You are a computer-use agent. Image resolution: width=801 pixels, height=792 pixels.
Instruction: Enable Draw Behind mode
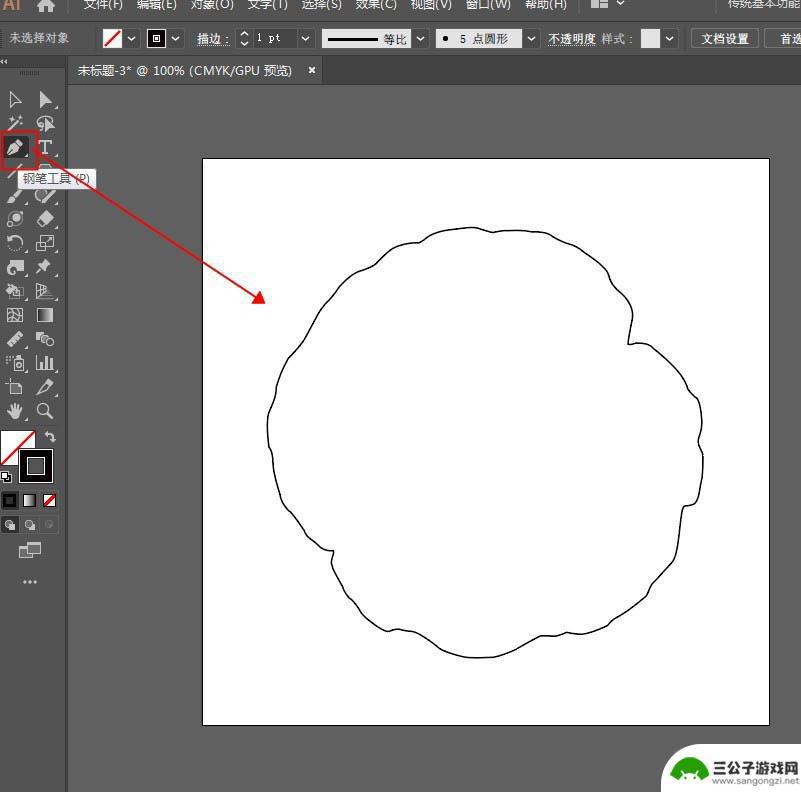click(x=30, y=525)
